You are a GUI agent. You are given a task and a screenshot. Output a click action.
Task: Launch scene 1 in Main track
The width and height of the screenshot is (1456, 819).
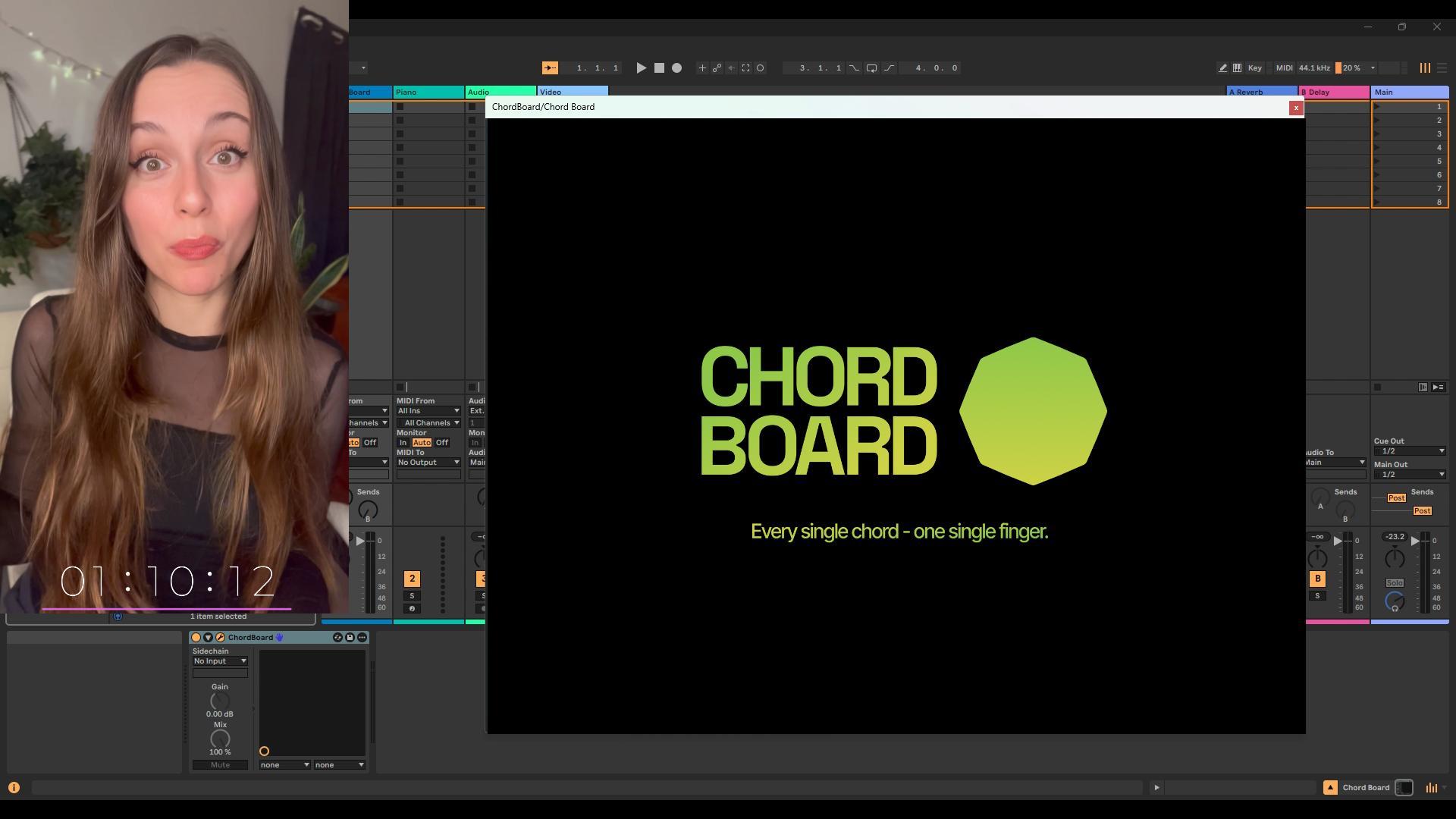(x=1377, y=107)
